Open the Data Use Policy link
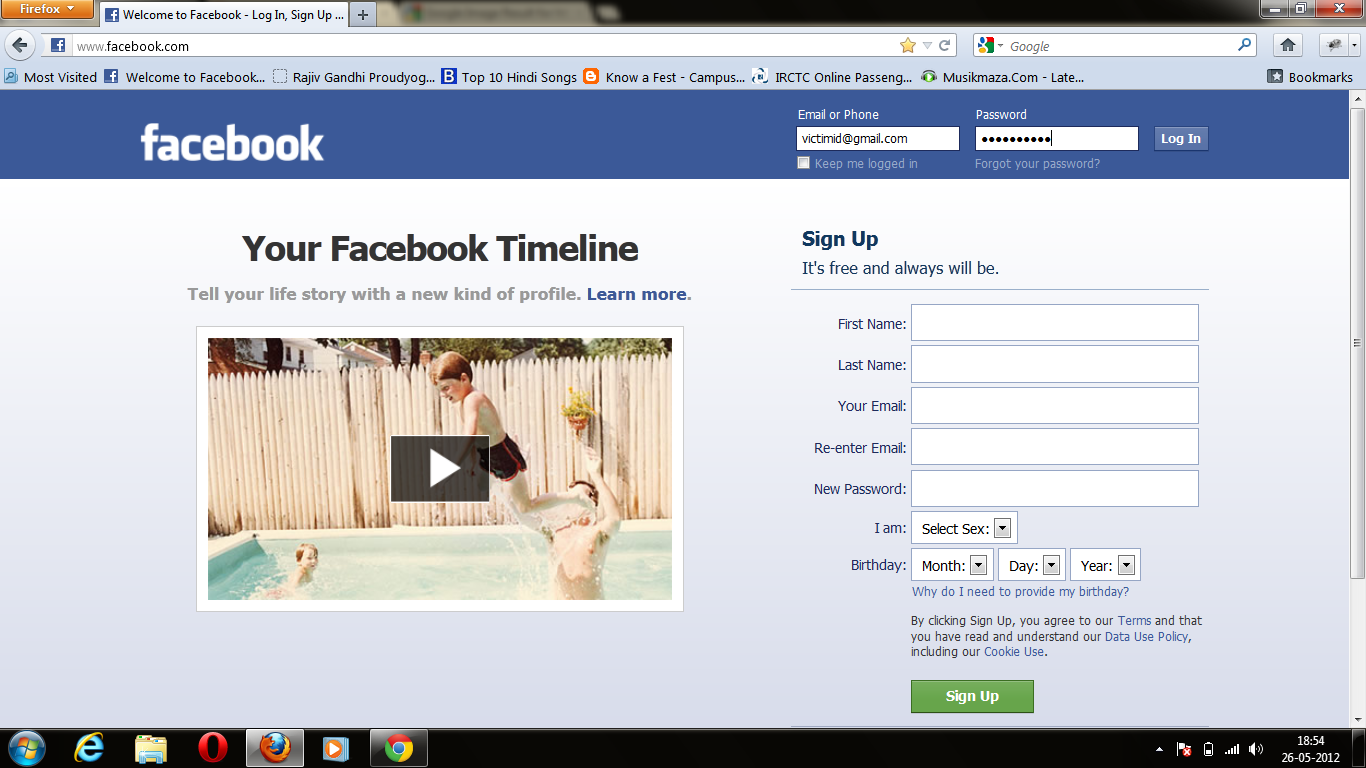 point(1147,636)
